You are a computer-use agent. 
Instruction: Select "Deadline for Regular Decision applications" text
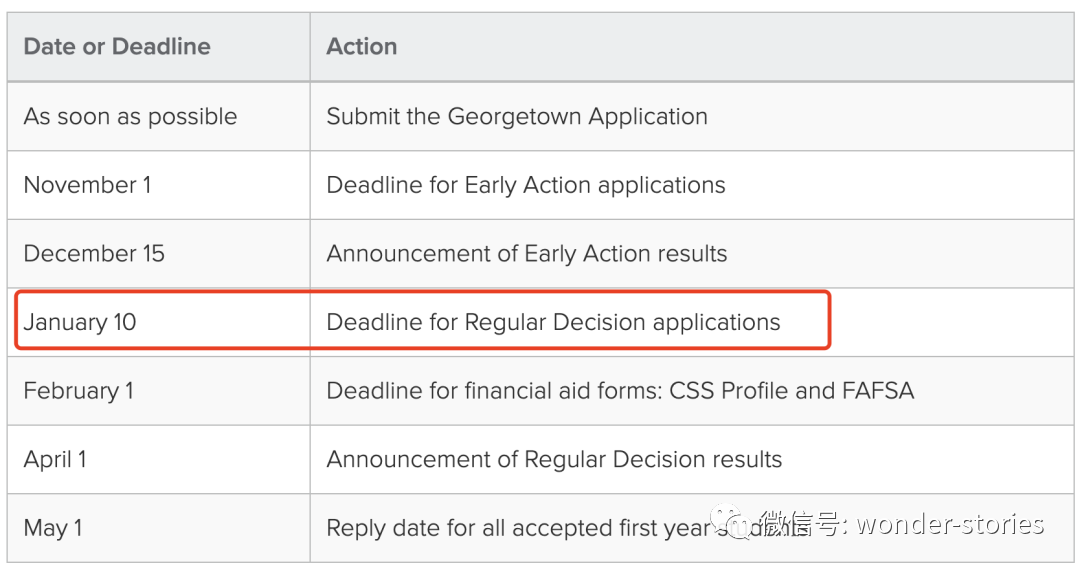553,322
